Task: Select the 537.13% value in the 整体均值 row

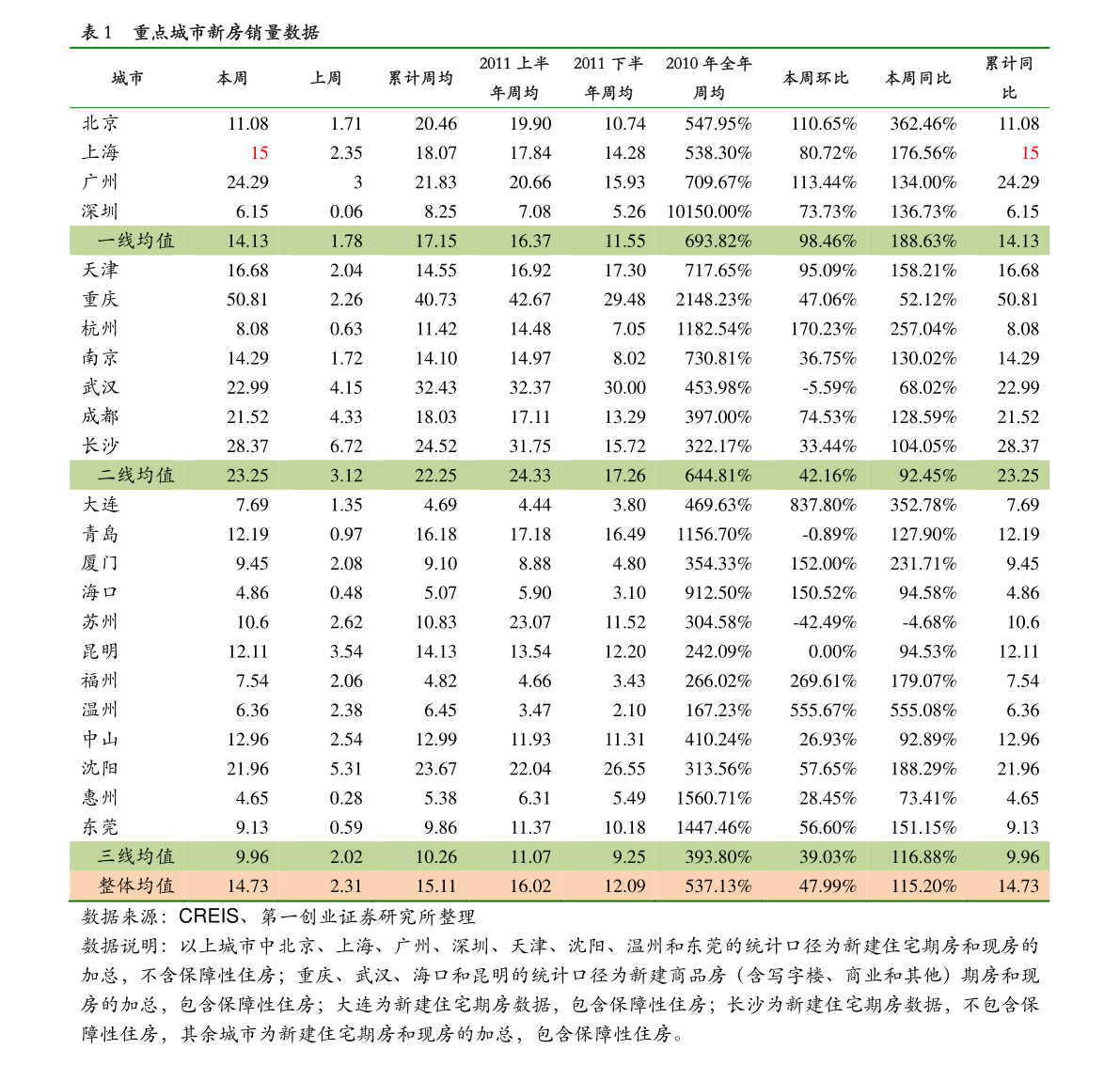Action: pyautogui.click(x=718, y=886)
